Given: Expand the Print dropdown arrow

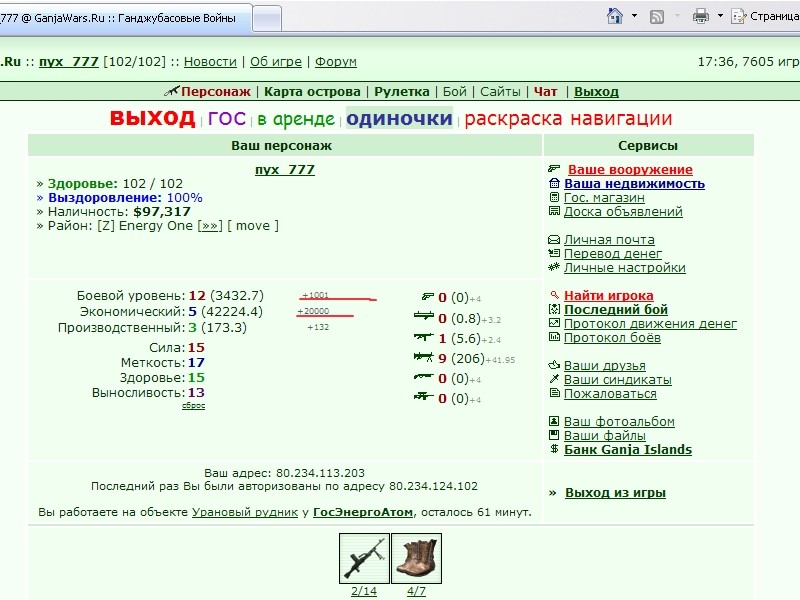Looking at the screenshot, I should click(720, 16).
